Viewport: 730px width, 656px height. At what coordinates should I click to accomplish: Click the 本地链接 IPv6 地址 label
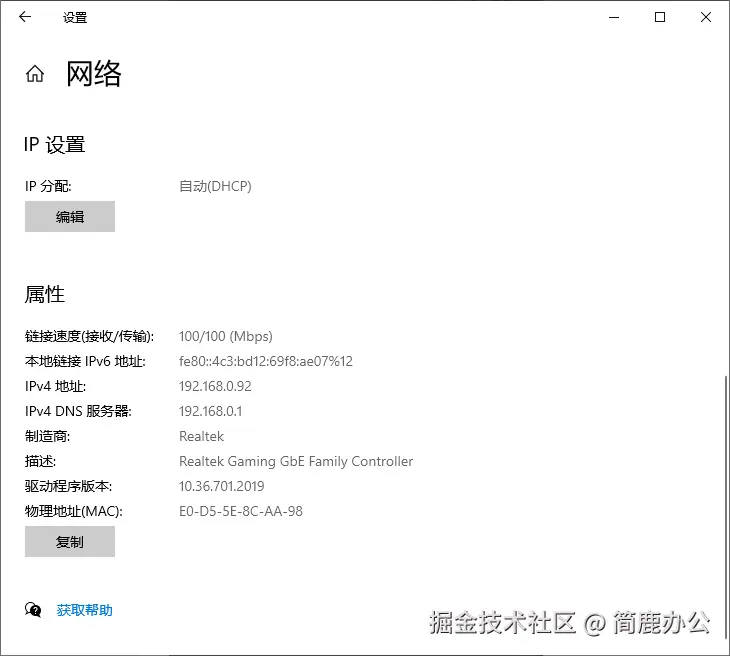pyautogui.click(x=85, y=361)
